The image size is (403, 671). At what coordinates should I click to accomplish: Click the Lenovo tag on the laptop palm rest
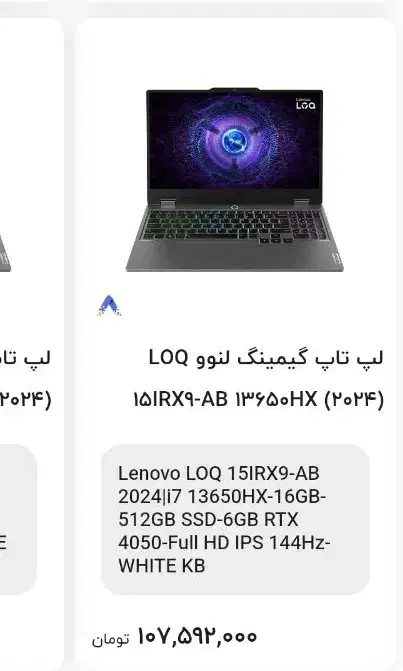337,258
